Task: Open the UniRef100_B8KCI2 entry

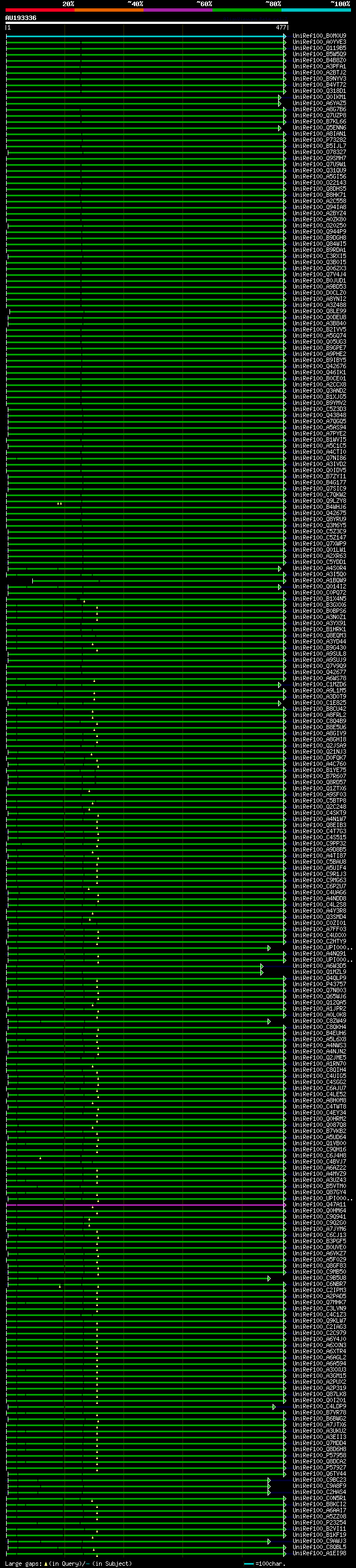Action: coord(319,1504)
